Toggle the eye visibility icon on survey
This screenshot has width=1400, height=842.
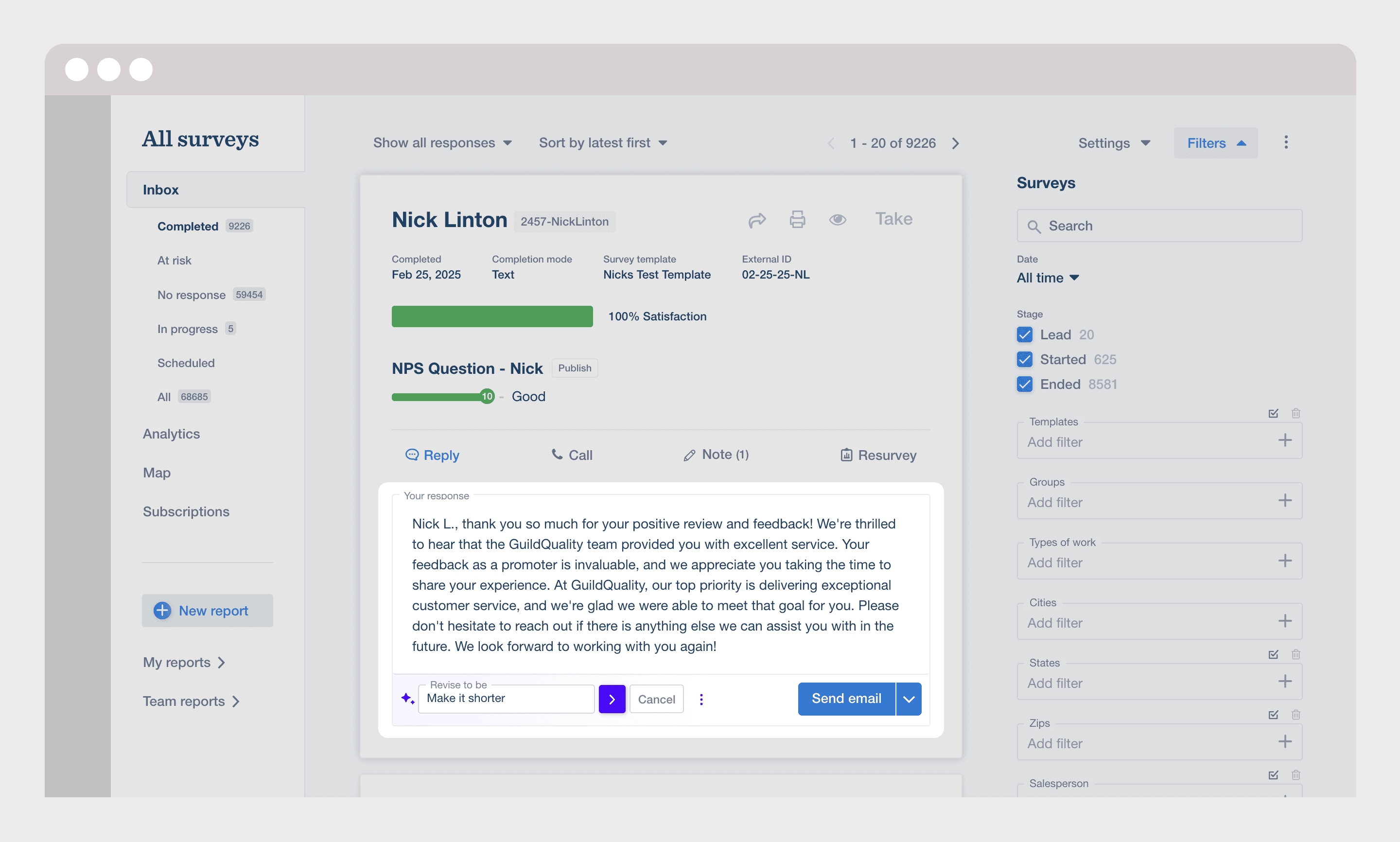[x=838, y=220]
